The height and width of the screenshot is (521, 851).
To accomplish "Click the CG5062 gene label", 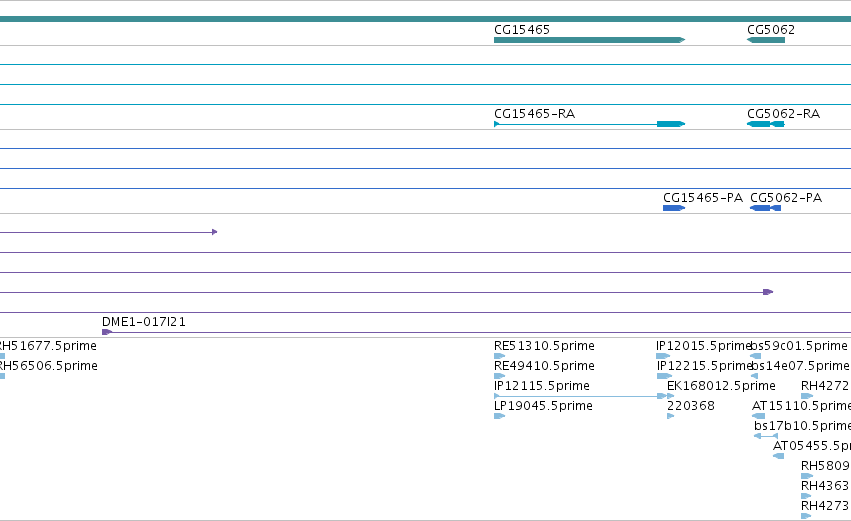I will point(771,30).
